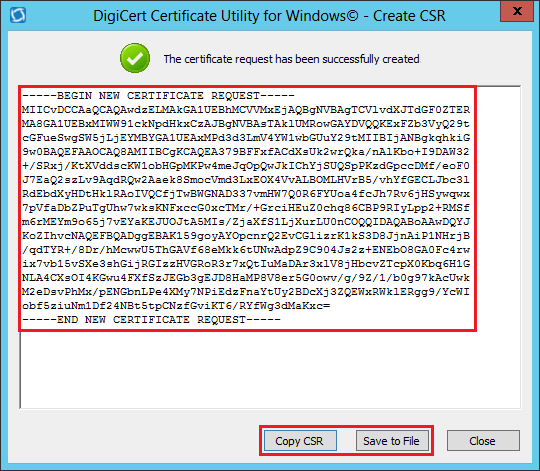This screenshot has width=540, height=471.
Task: Click the CSR line starting with KoZIhvcNAQEFBQAD
Action: pos(246,236)
